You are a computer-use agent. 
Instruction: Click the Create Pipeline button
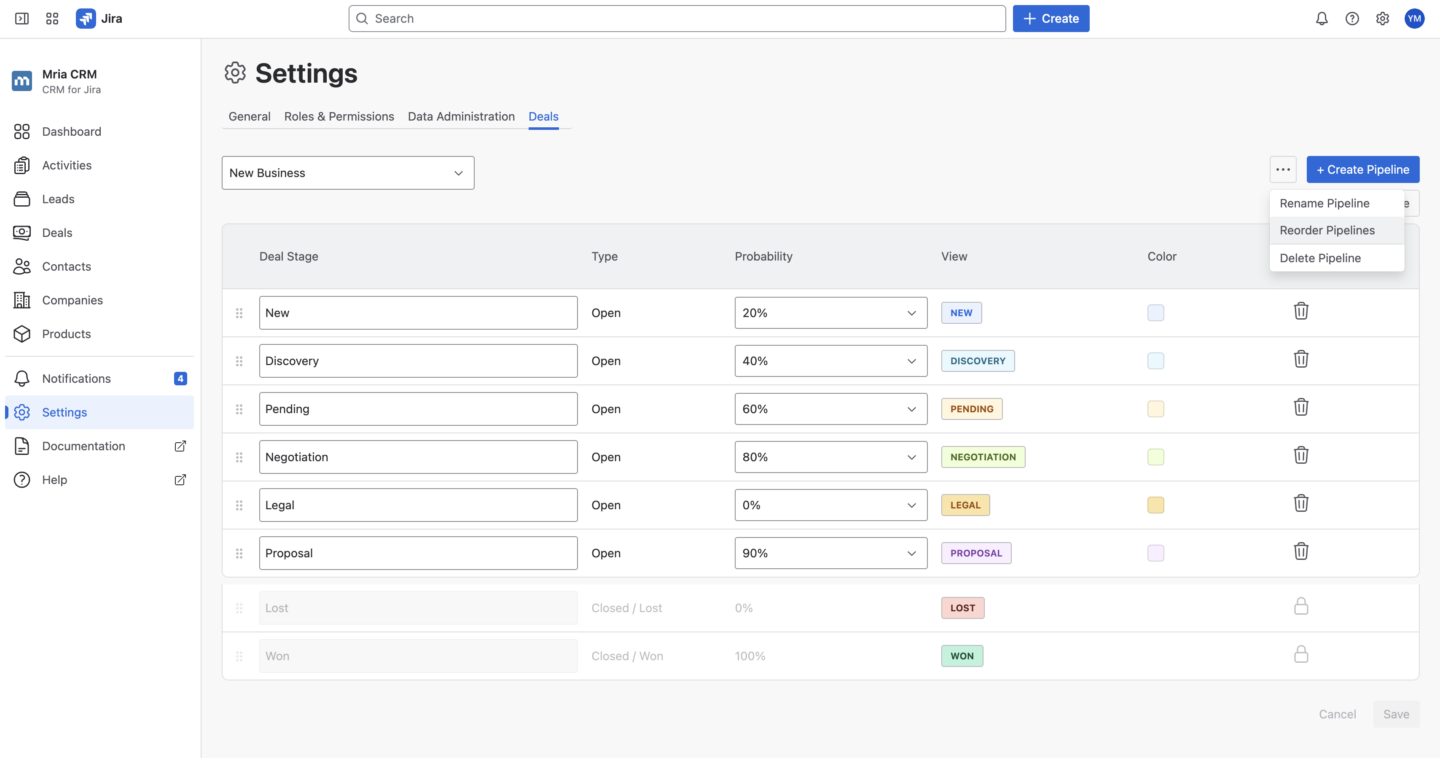tap(1363, 169)
